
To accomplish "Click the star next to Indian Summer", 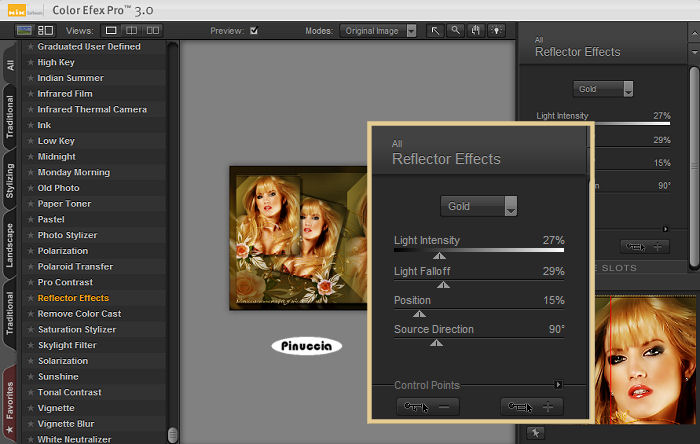I will 30,78.
